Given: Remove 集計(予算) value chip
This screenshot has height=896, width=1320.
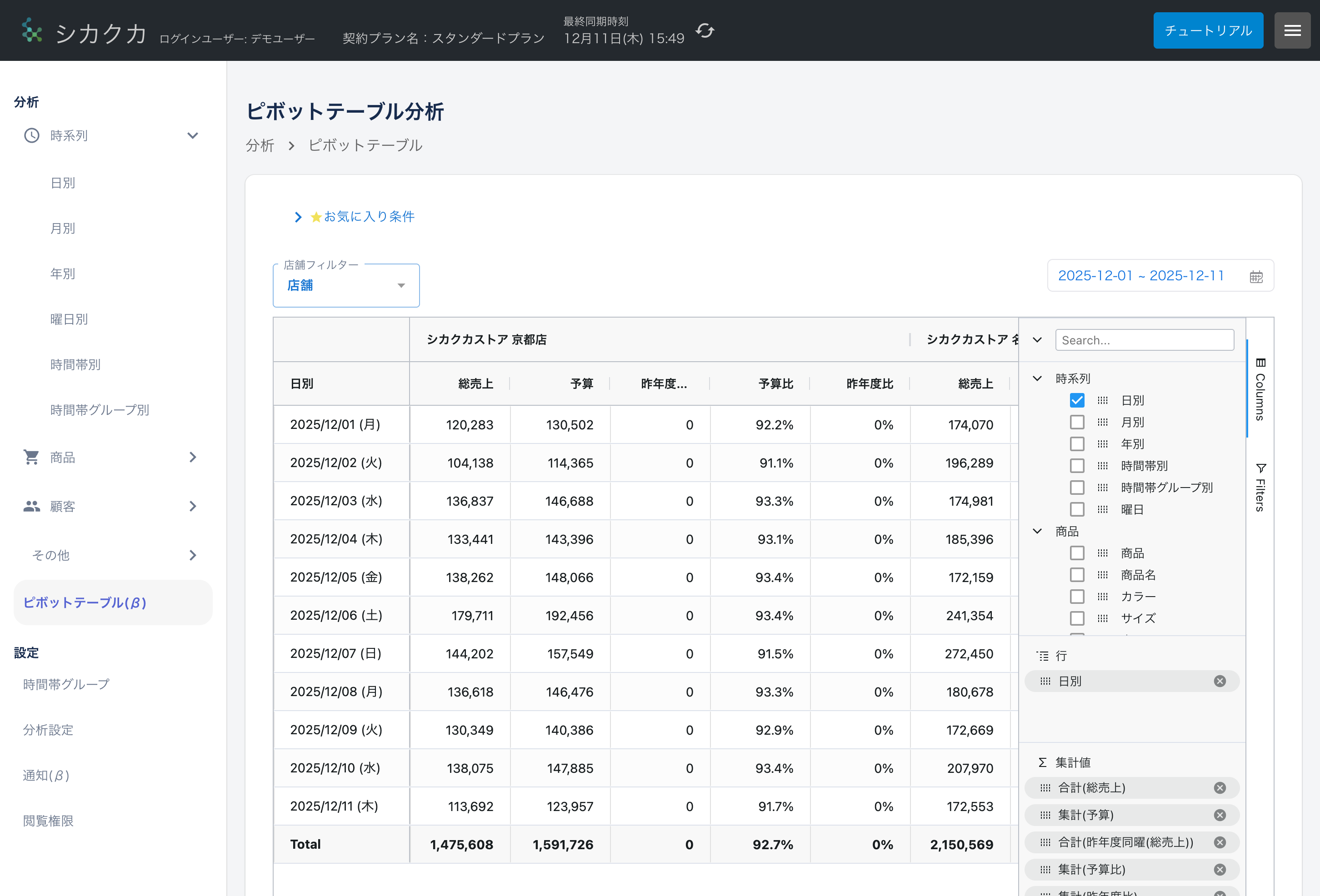Looking at the screenshot, I should [x=1220, y=816].
